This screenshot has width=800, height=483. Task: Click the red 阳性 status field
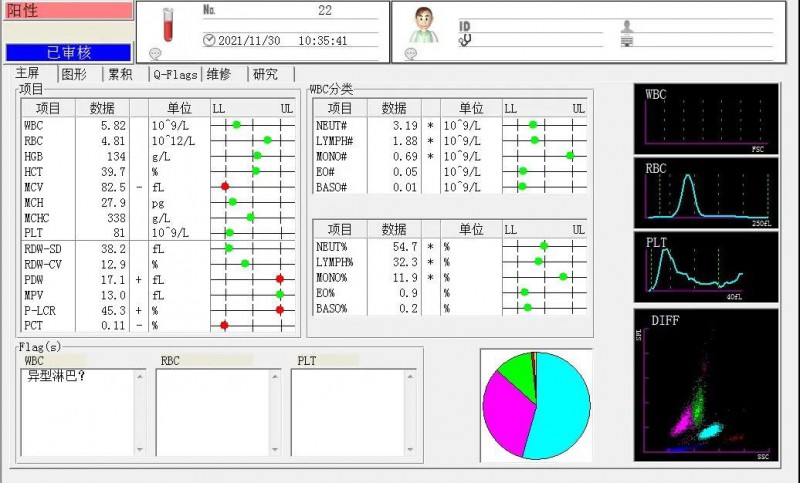pos(68,10)
